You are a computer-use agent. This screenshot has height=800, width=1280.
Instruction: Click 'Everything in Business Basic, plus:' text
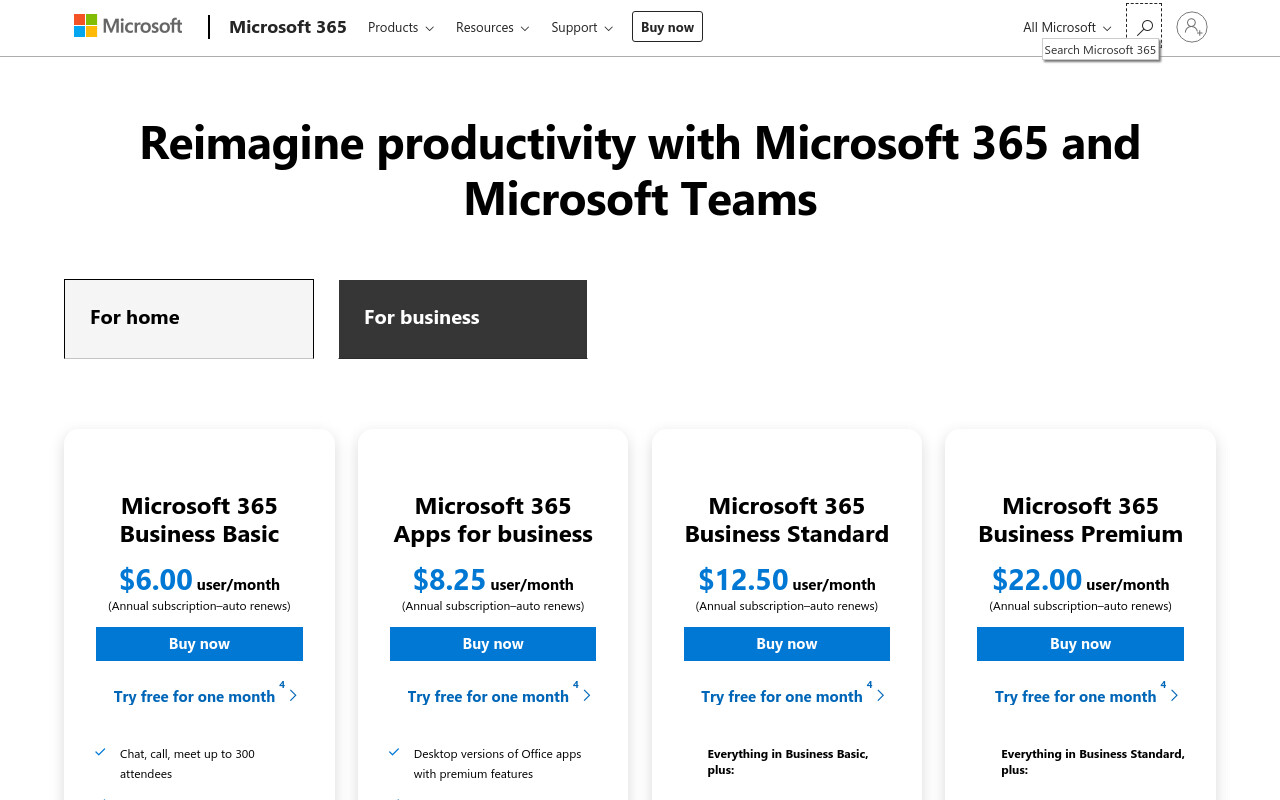tap(788, 762)
